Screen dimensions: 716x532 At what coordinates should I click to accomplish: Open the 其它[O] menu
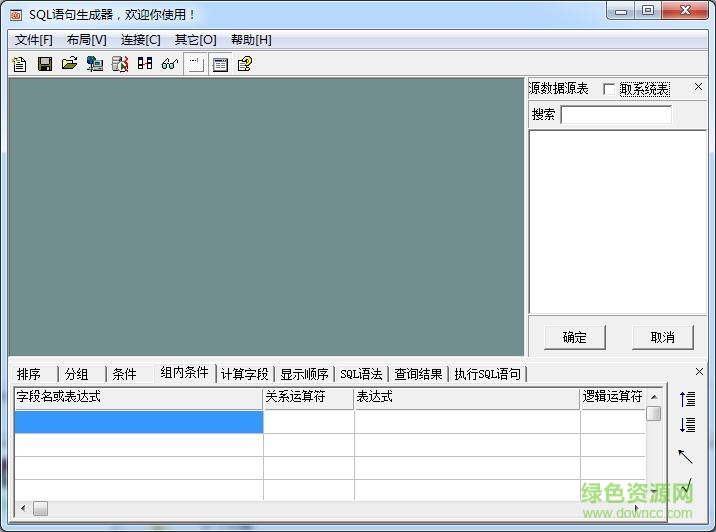click(x=195, y=40)
